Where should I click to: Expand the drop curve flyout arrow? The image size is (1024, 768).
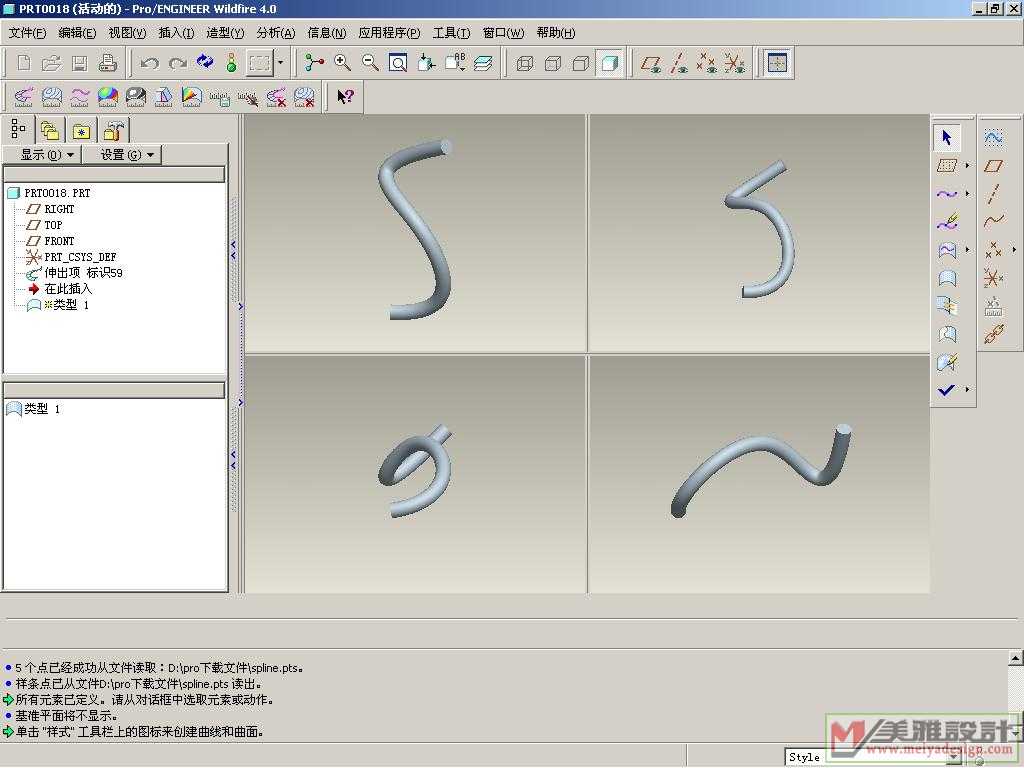coord(968,250)
